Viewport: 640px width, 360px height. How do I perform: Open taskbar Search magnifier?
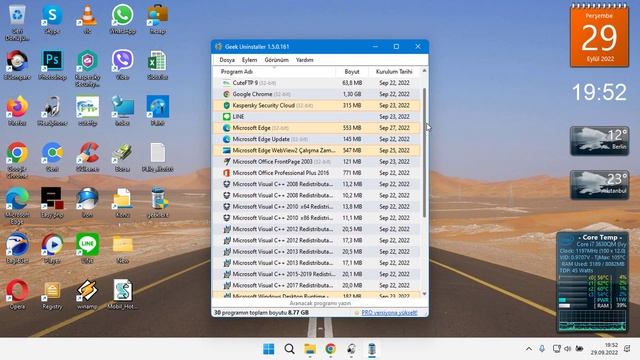289,349
